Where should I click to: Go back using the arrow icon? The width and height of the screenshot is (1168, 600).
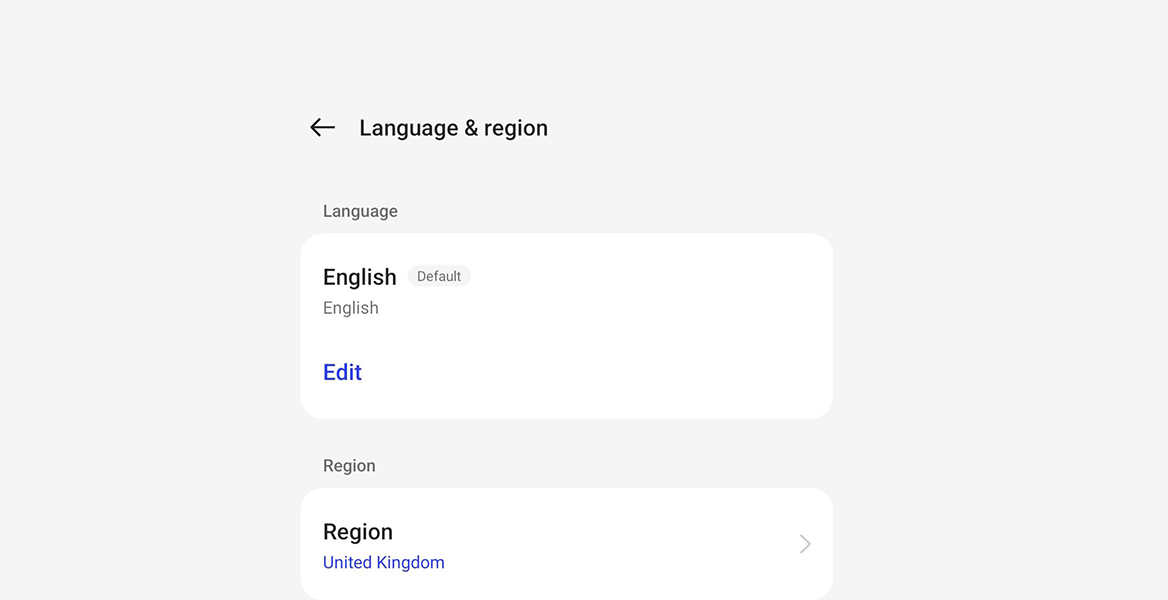pos(322,128)
